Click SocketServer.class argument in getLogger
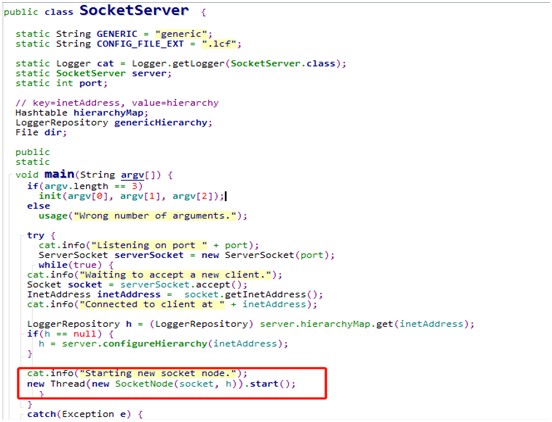This screenshot has height=422, width=552. [x=283, y=64]
